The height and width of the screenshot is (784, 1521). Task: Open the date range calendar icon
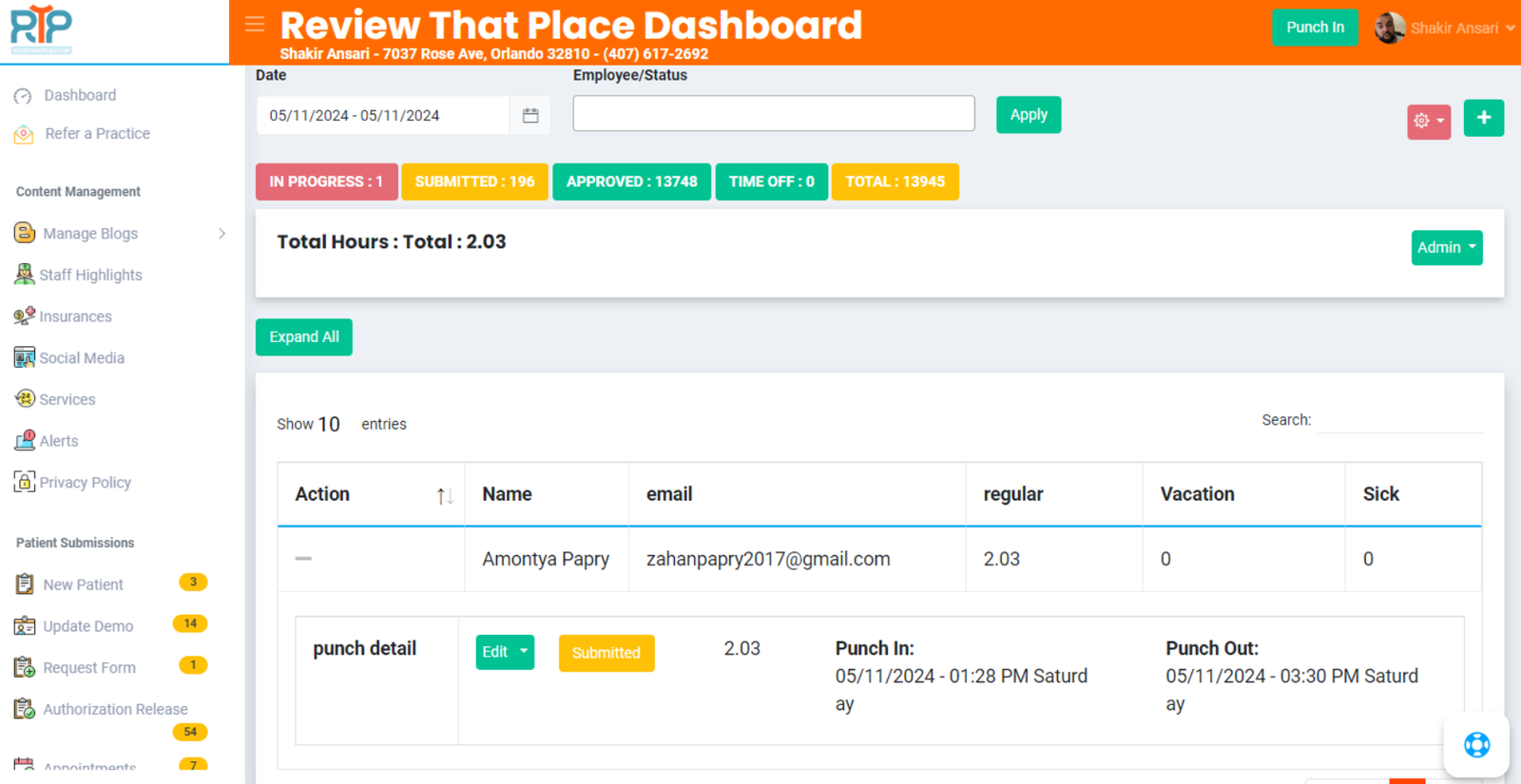530,115
